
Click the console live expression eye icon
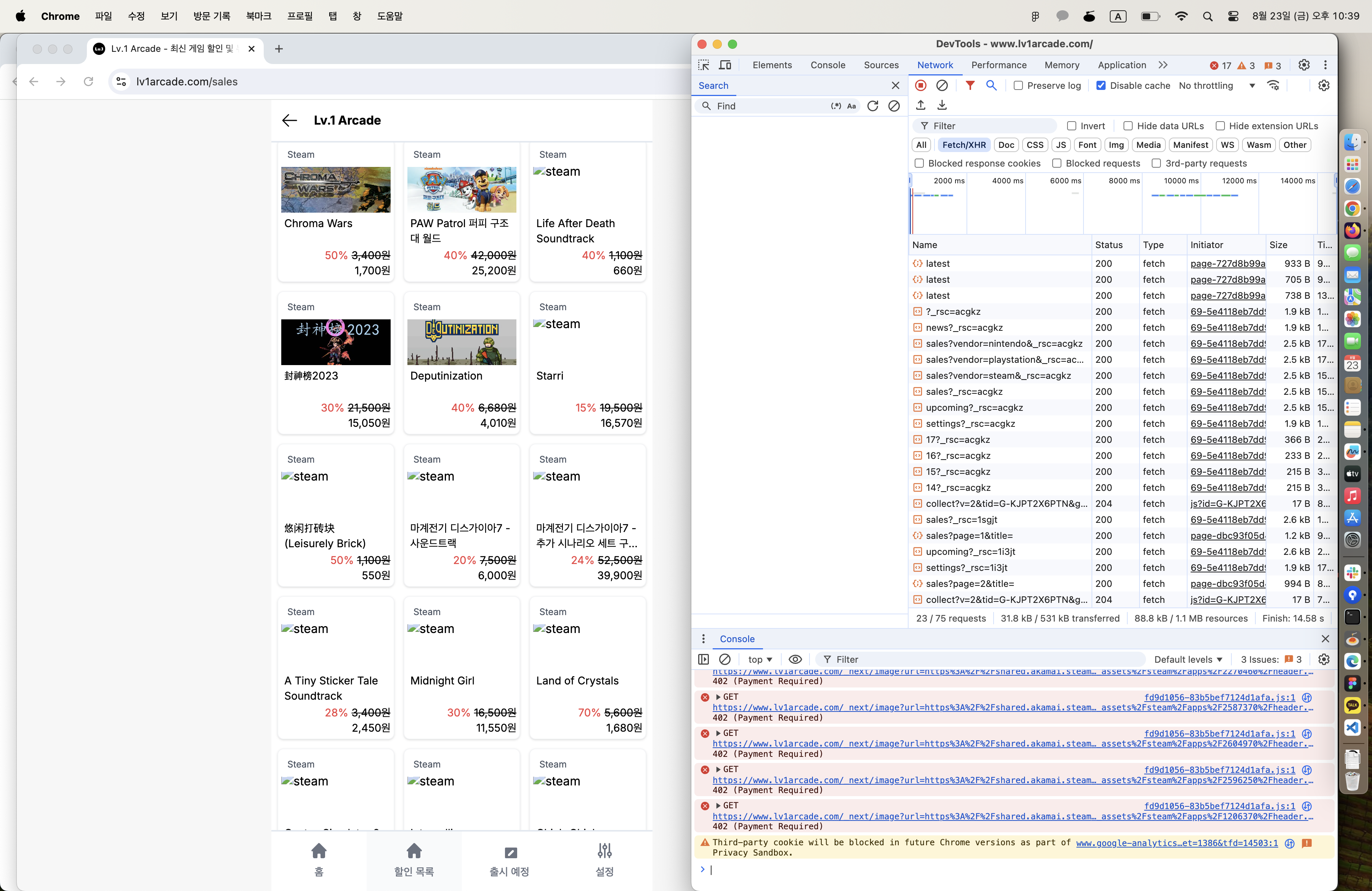[795, 659]
